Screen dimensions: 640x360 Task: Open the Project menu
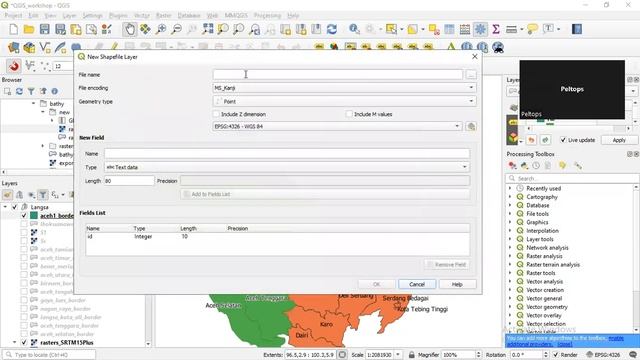(x=13, y=16)
